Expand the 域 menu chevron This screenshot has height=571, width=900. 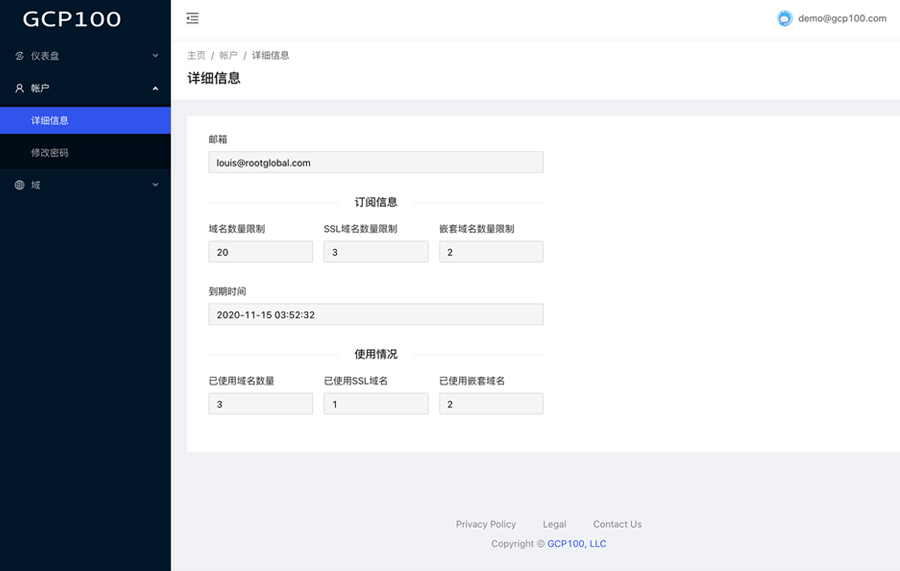pyautogui.click(x=155, y=185)
